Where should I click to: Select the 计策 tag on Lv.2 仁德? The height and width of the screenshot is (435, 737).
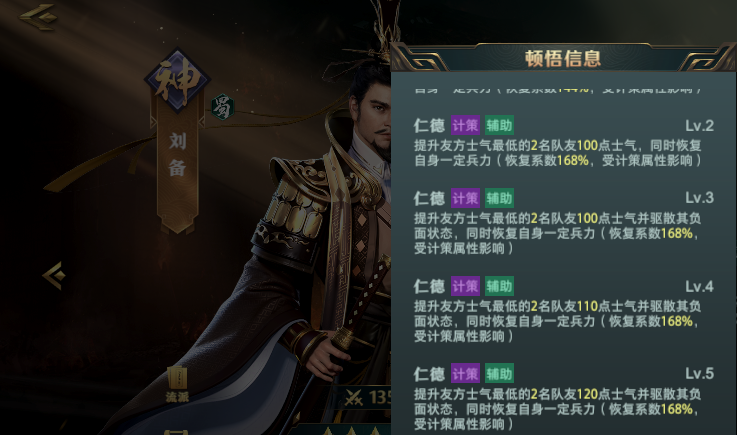point(465,126)
